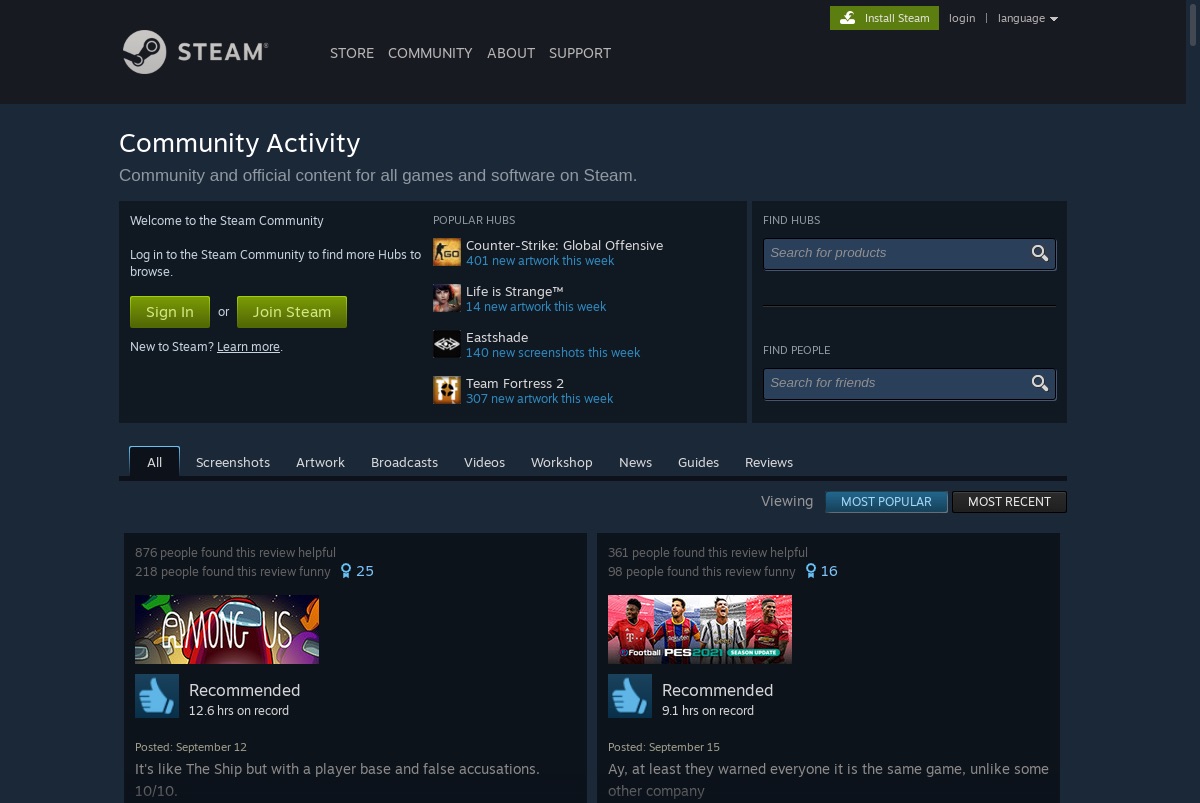1200x803 pixels.
Task: Open the eFootball PES 2021 banner
Action: coord(700,629)
